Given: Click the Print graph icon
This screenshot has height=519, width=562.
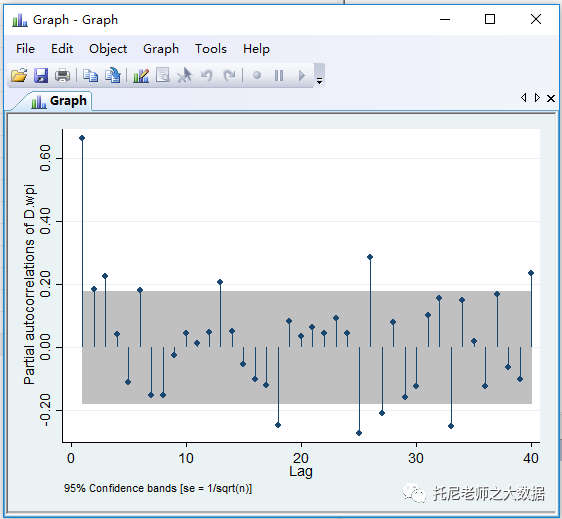Looking at the screenshot, I should 62,75.
